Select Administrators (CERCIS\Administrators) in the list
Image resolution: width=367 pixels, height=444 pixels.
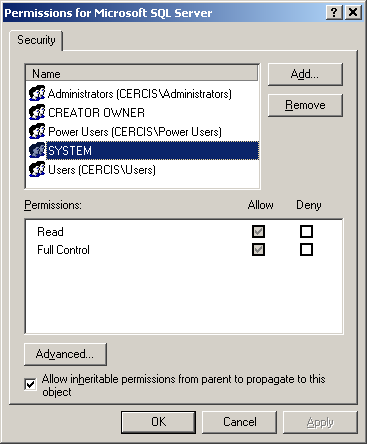(139, 94)
